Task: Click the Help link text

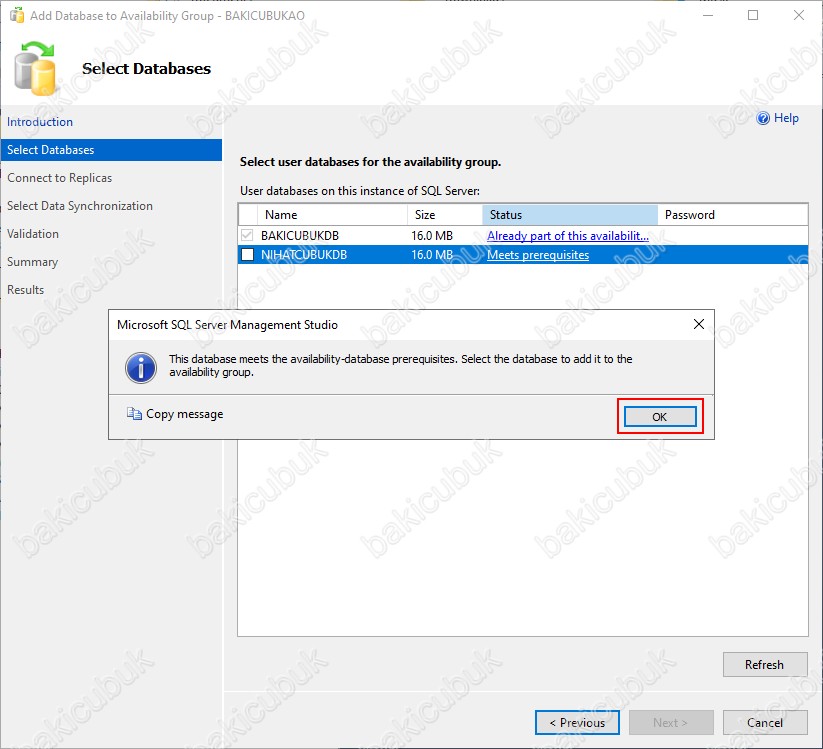Action: 786,118
